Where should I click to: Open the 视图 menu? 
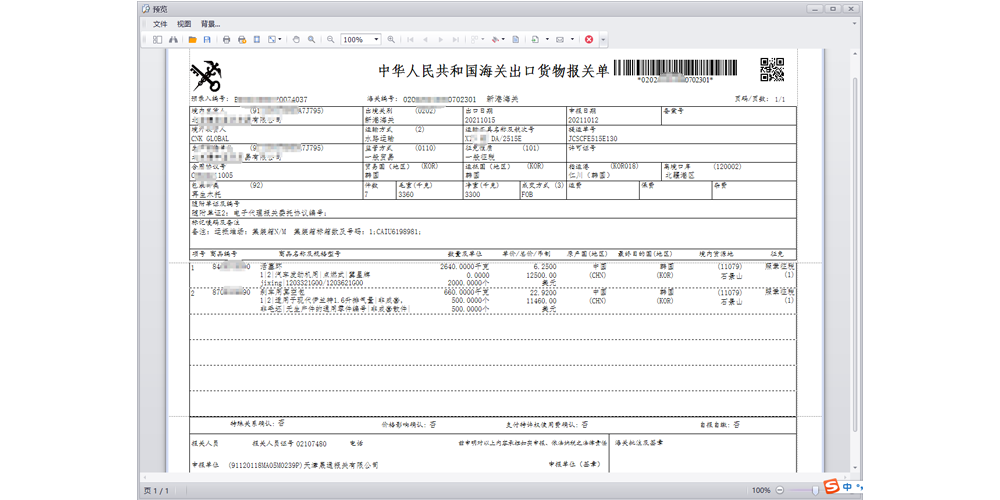184,23
